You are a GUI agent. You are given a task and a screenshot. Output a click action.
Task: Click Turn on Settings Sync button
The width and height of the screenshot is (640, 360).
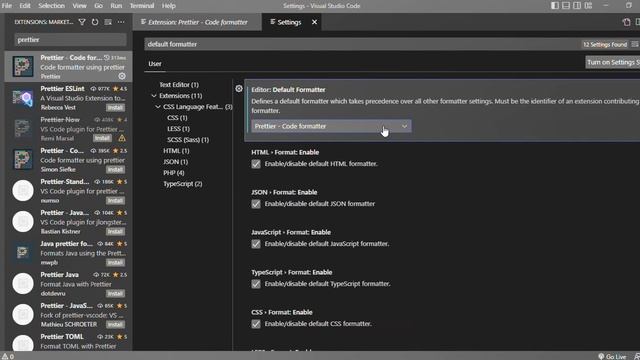[613, 62]
